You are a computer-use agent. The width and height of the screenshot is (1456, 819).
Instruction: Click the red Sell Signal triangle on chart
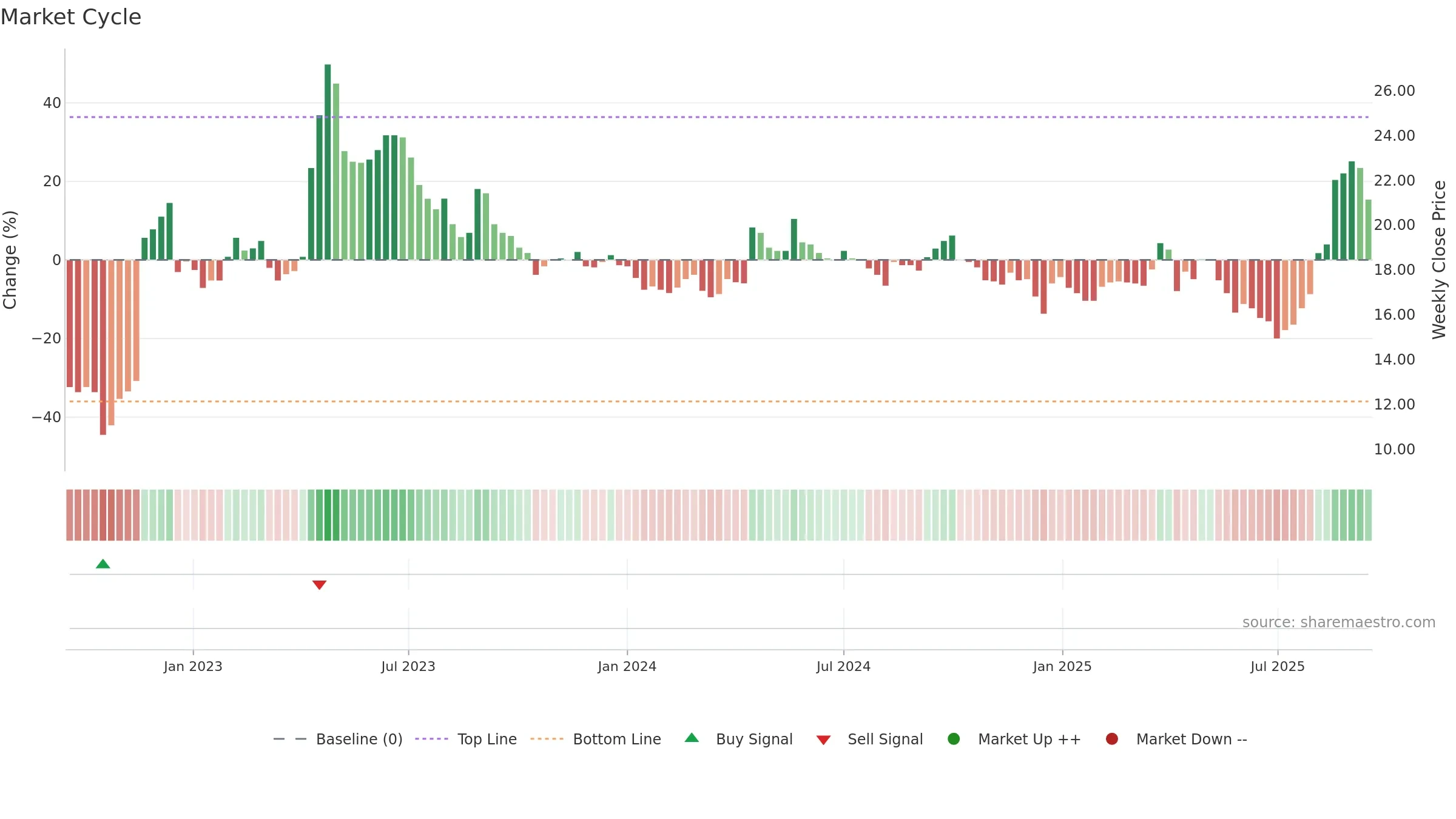tap(319, 585)
